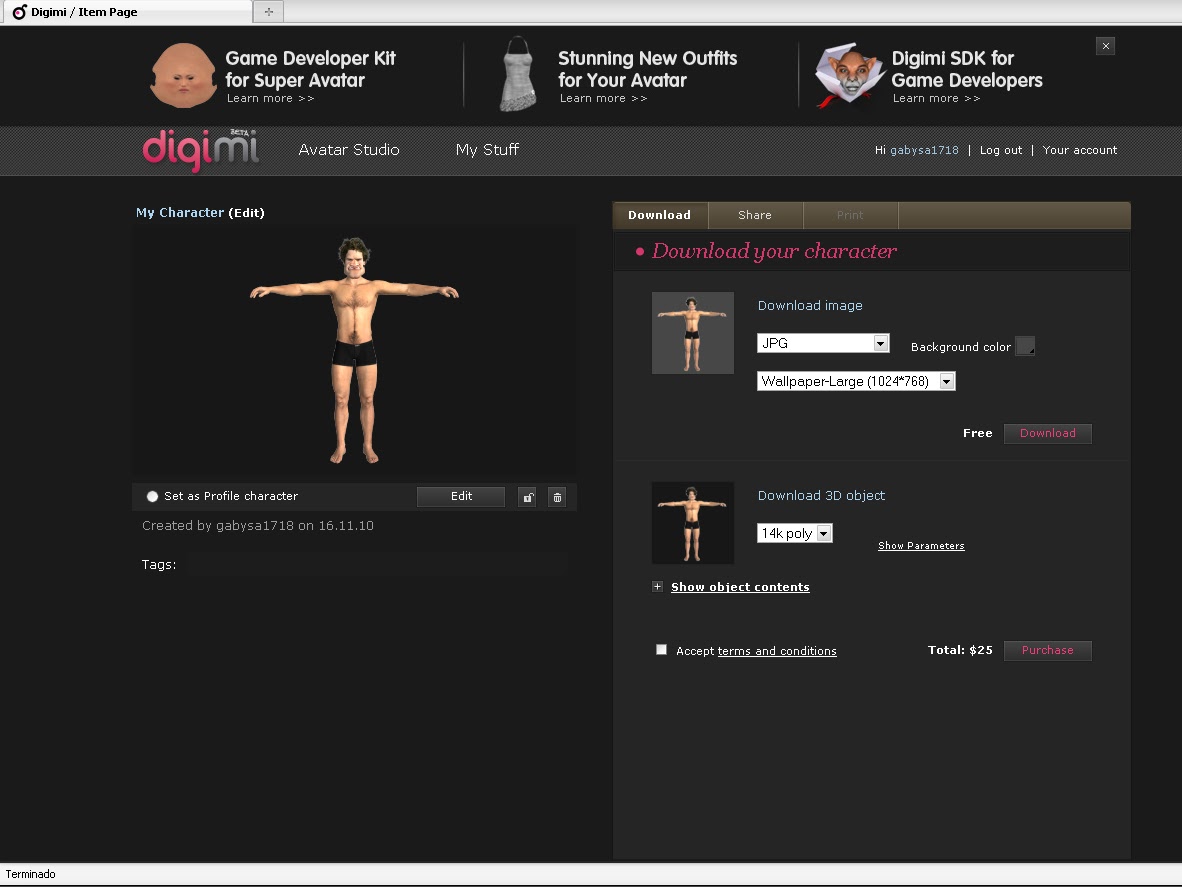Click the Download 3D object thumbnail

tap(693, 523)
